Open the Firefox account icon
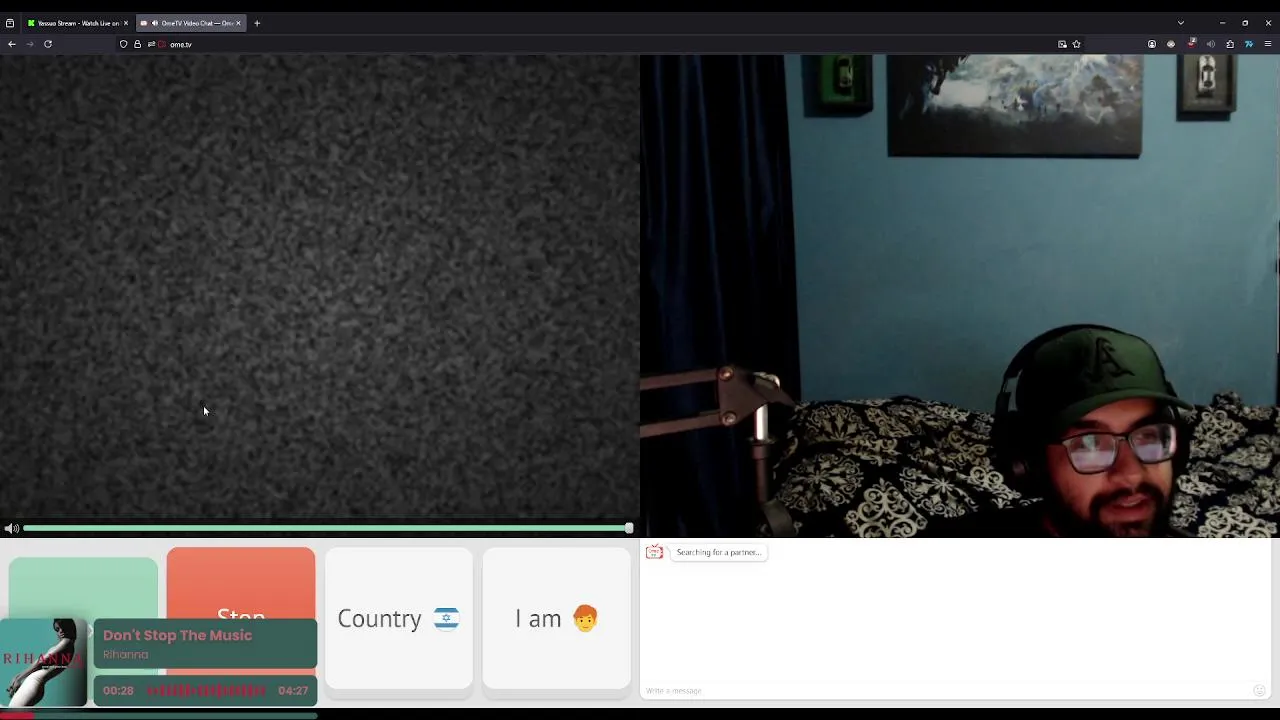 [1152, 44]
